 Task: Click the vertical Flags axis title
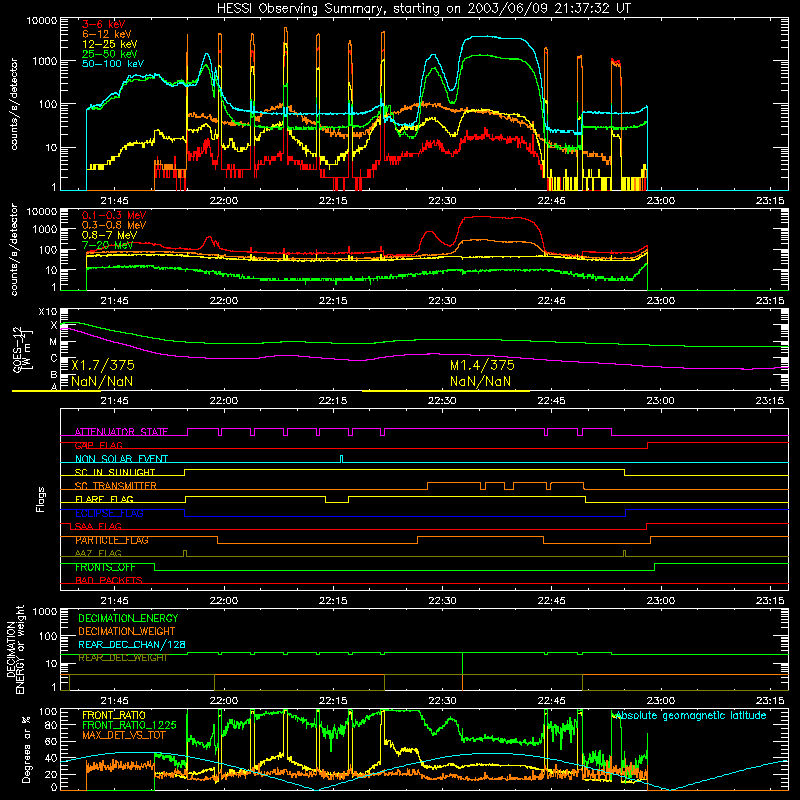coord(41,499)
